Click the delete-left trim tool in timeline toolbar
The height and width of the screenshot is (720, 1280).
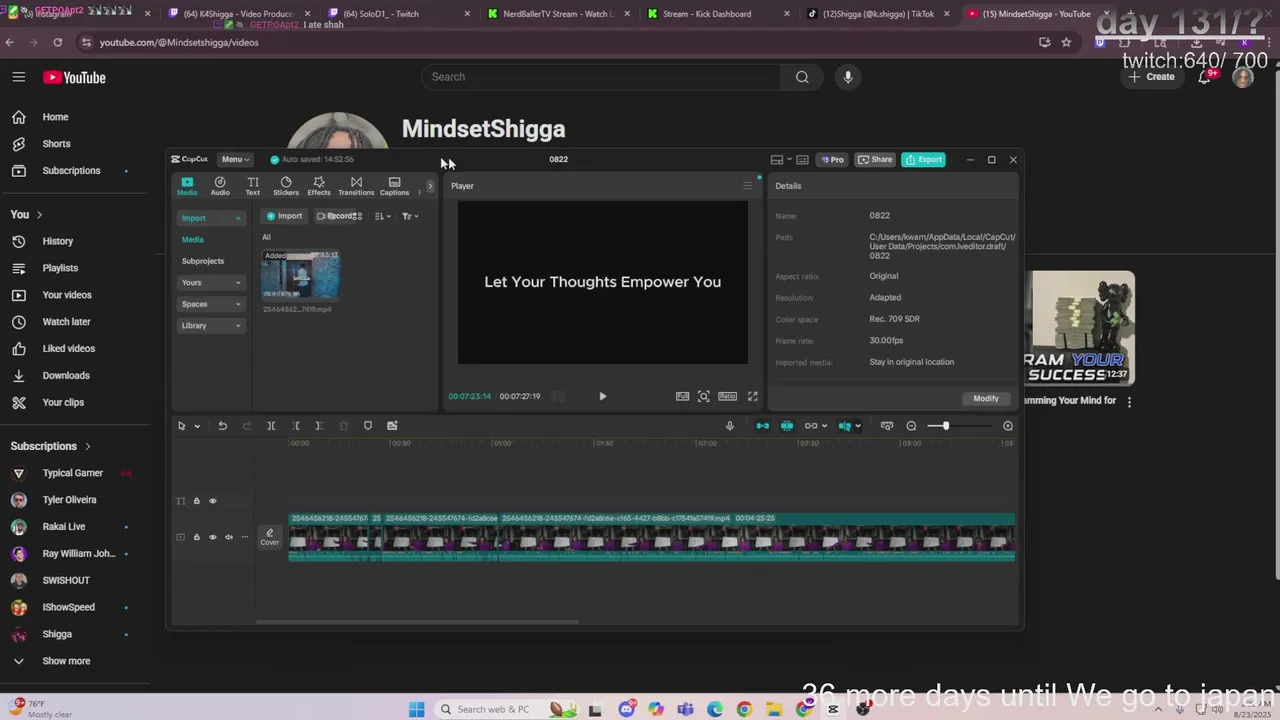point(296,426)
